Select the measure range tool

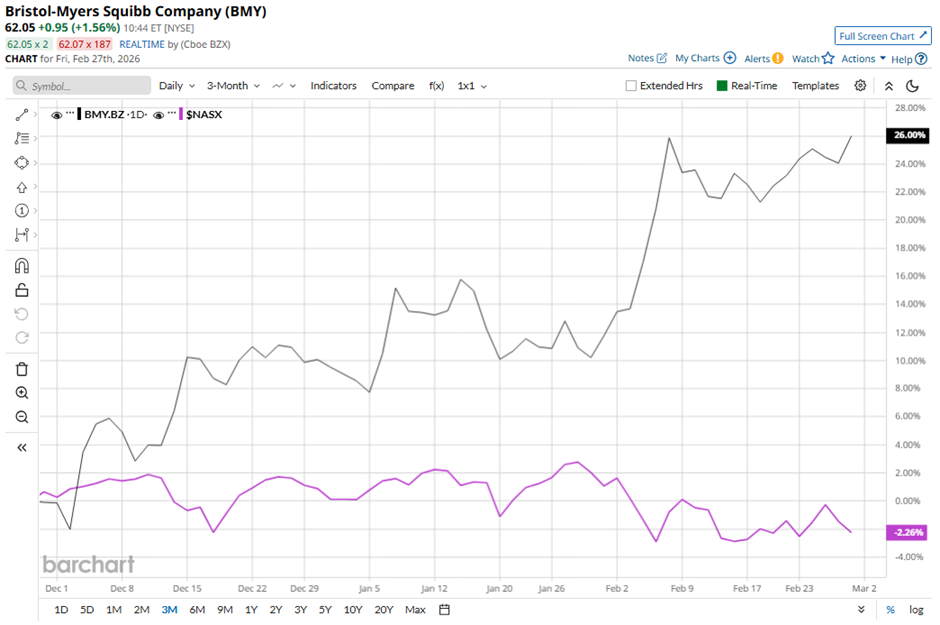coord(22,234)
